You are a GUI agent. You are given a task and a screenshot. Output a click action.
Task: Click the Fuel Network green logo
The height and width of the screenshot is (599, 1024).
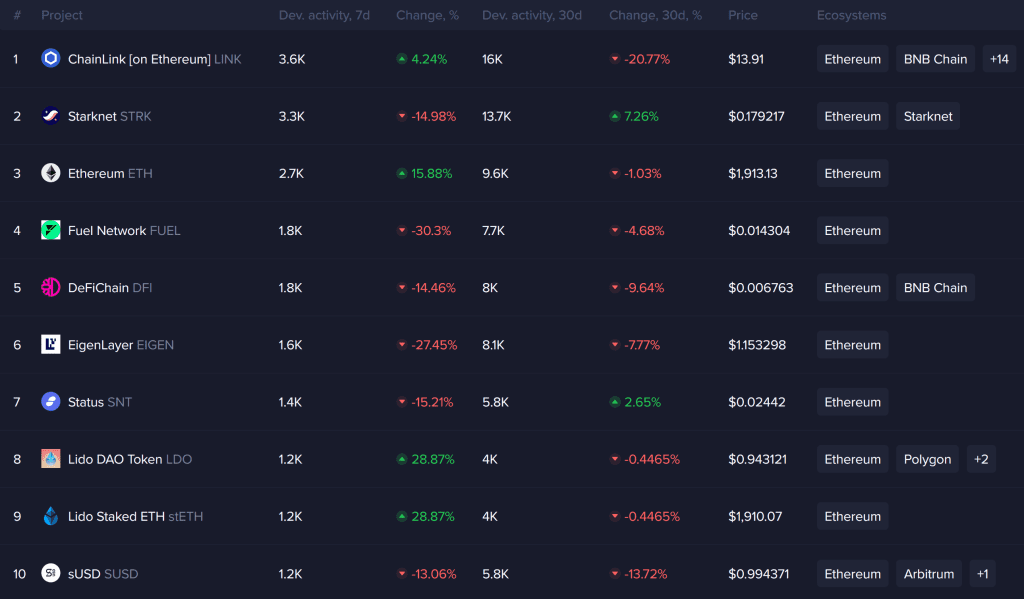click(x=51, y=230)
